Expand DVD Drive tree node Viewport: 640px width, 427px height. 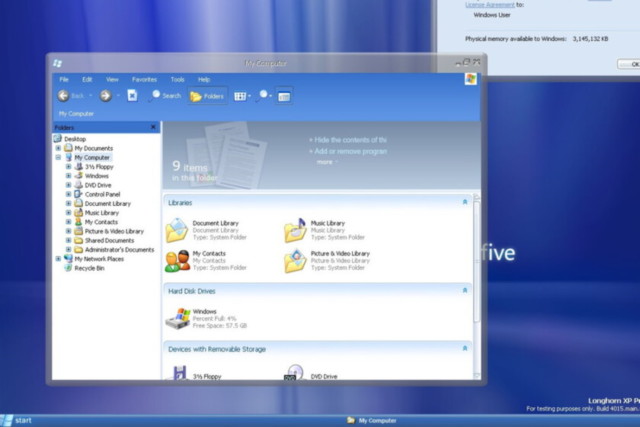coord(69,185)
